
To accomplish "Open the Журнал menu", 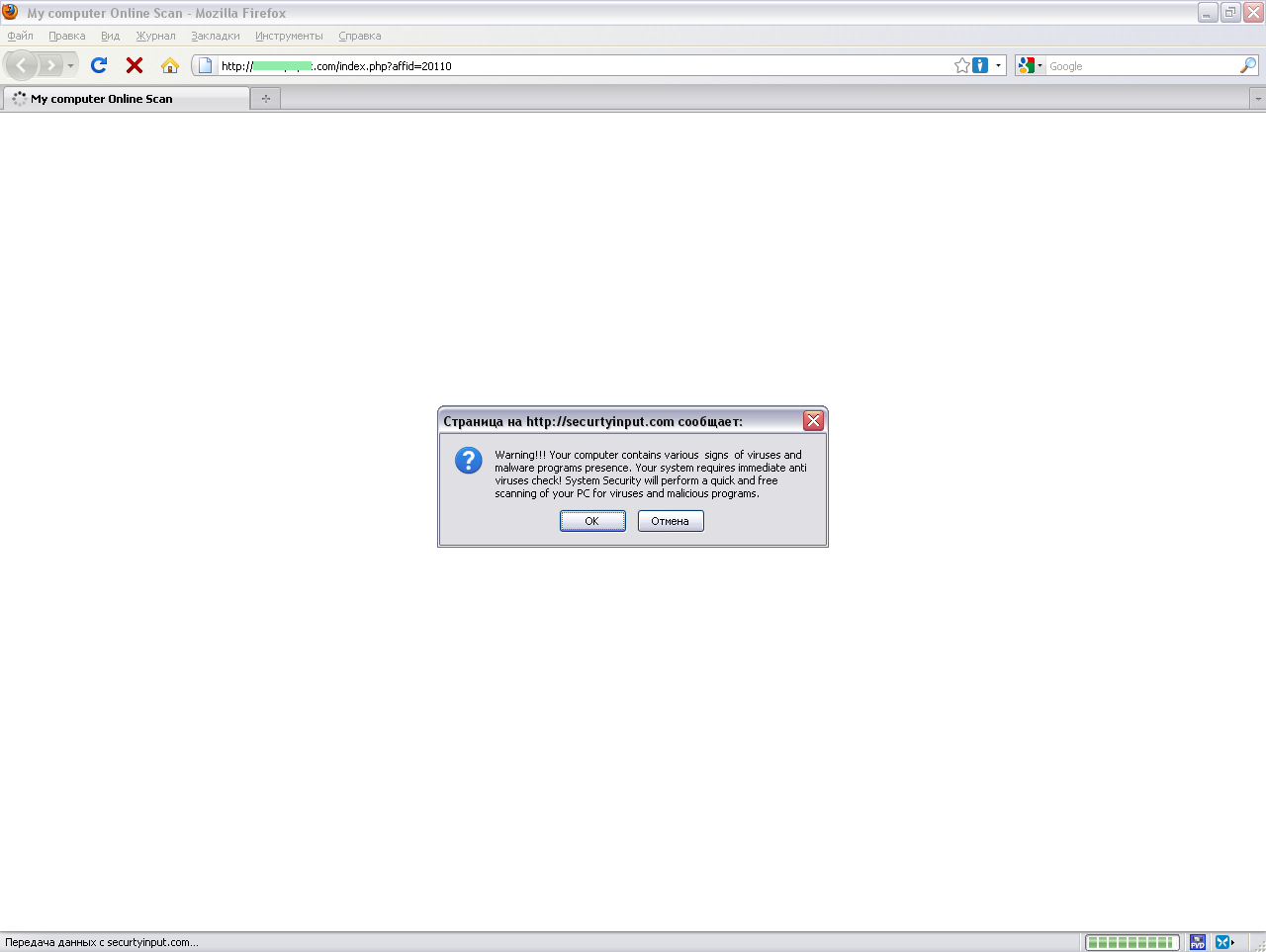I will (x=155, y=36).
